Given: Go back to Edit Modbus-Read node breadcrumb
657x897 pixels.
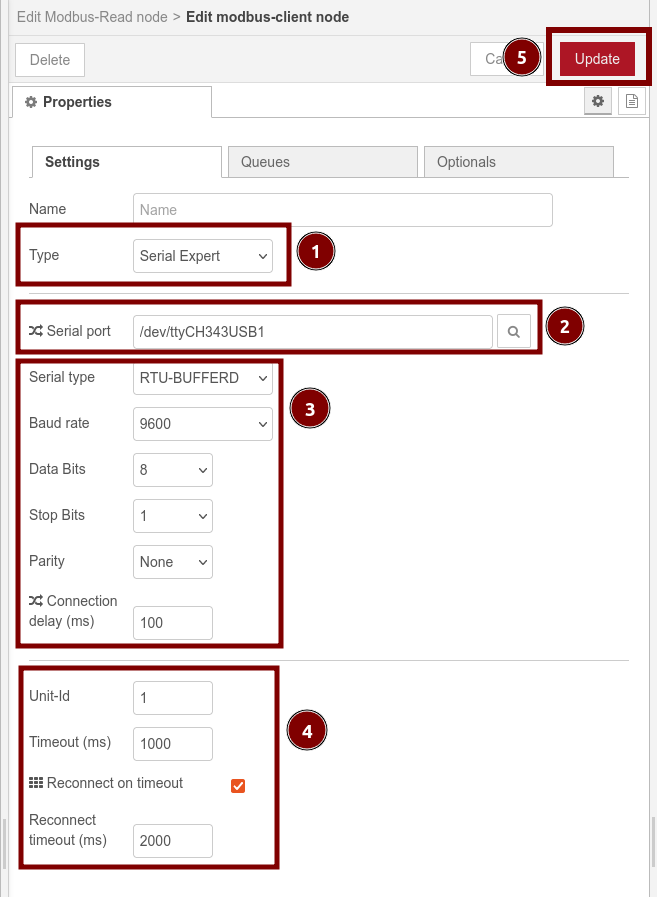Looking at the screenshot, I should pyautogui.click(x=92, y=17).
